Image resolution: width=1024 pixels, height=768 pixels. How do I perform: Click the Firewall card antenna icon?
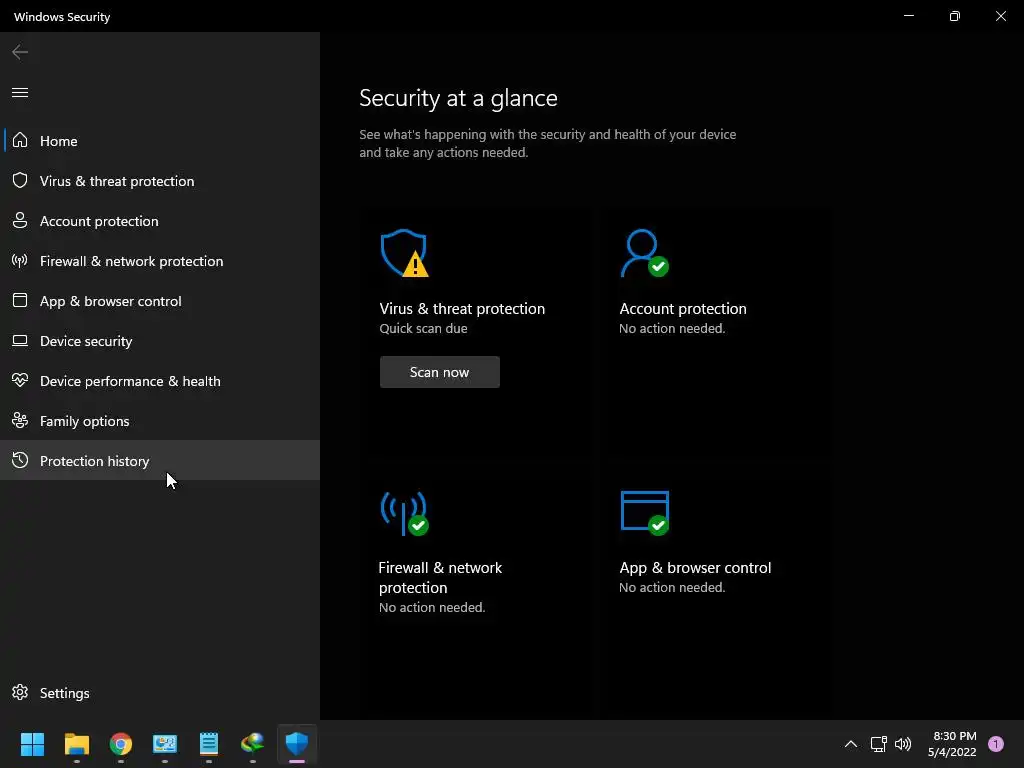pyautogui.click(x=404, y=513)
